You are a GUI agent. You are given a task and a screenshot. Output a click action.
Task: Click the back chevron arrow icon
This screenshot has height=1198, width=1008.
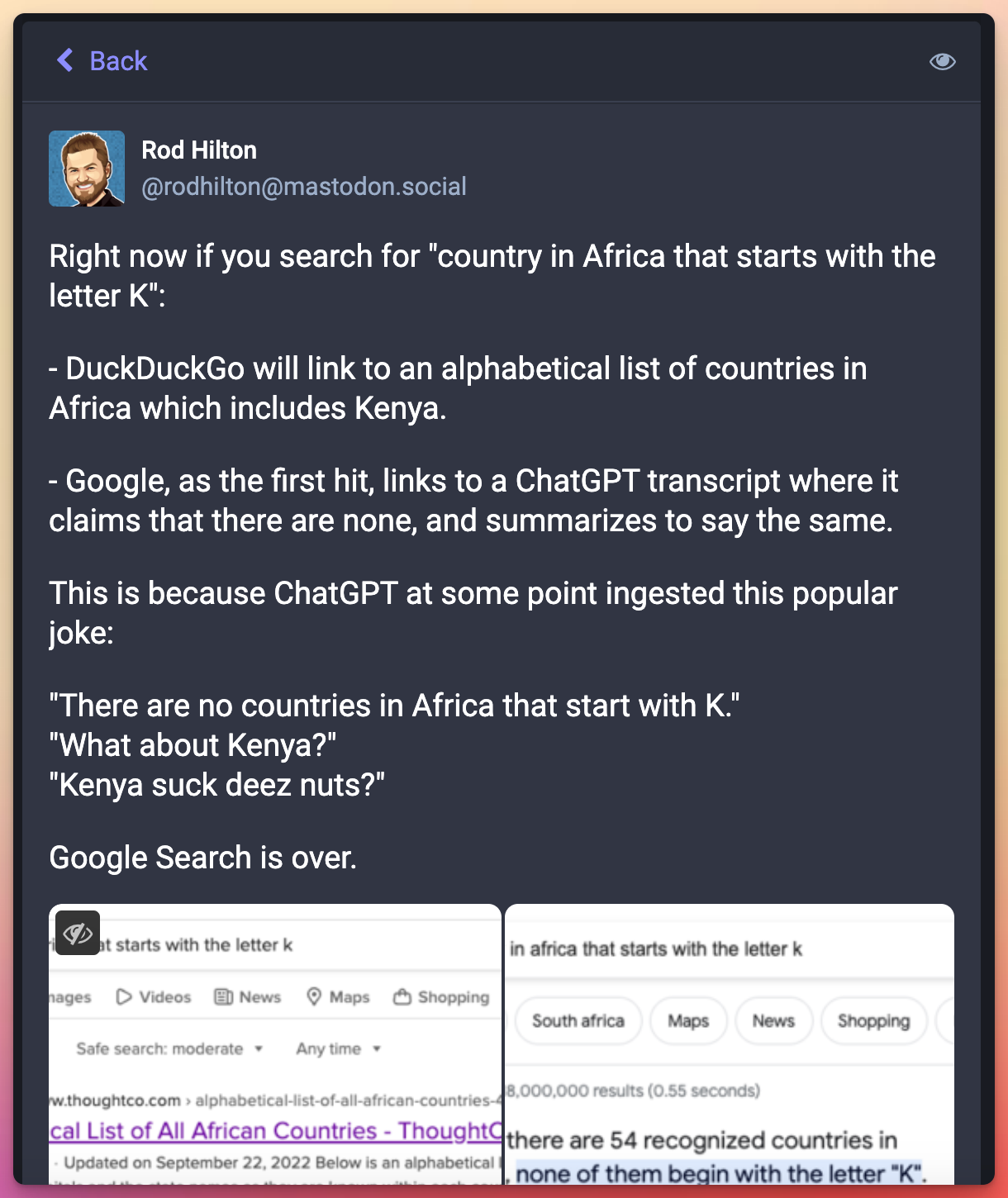tap(65, 60)
